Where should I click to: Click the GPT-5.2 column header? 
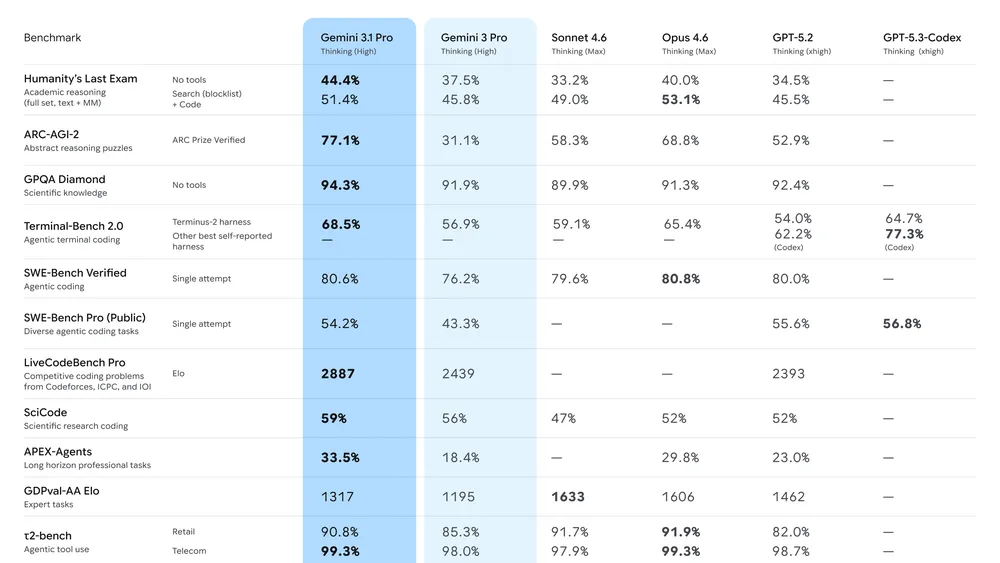click(793, 38)
